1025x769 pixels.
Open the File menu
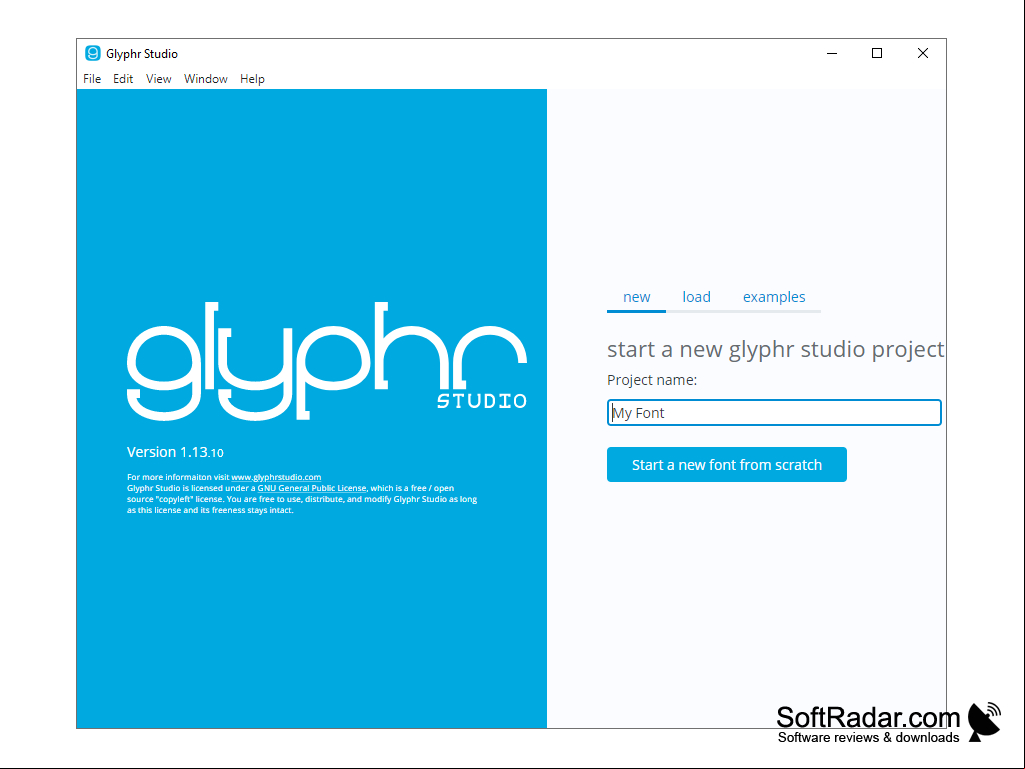[92, 78]
